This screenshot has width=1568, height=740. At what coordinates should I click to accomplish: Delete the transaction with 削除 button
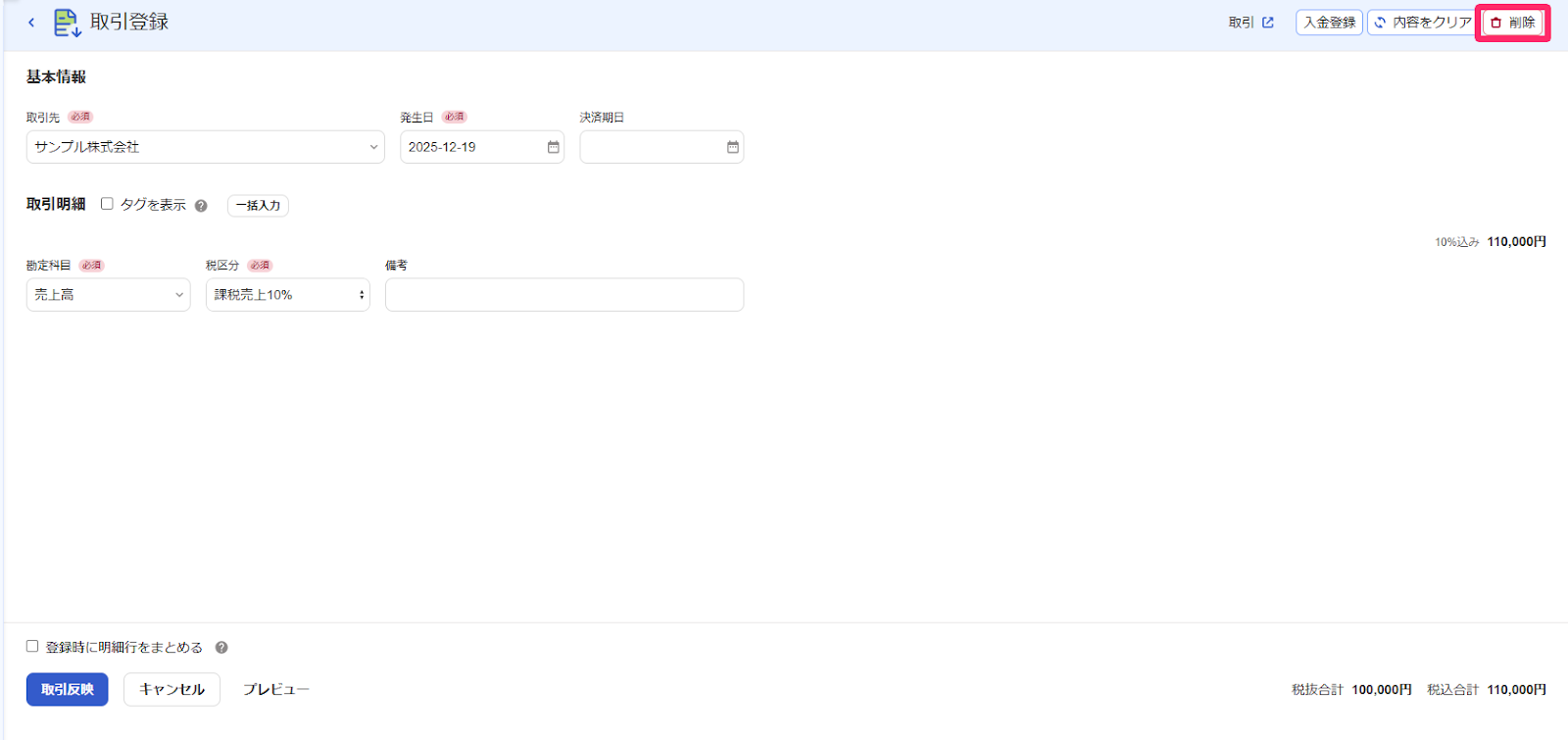click(1512, 22)
